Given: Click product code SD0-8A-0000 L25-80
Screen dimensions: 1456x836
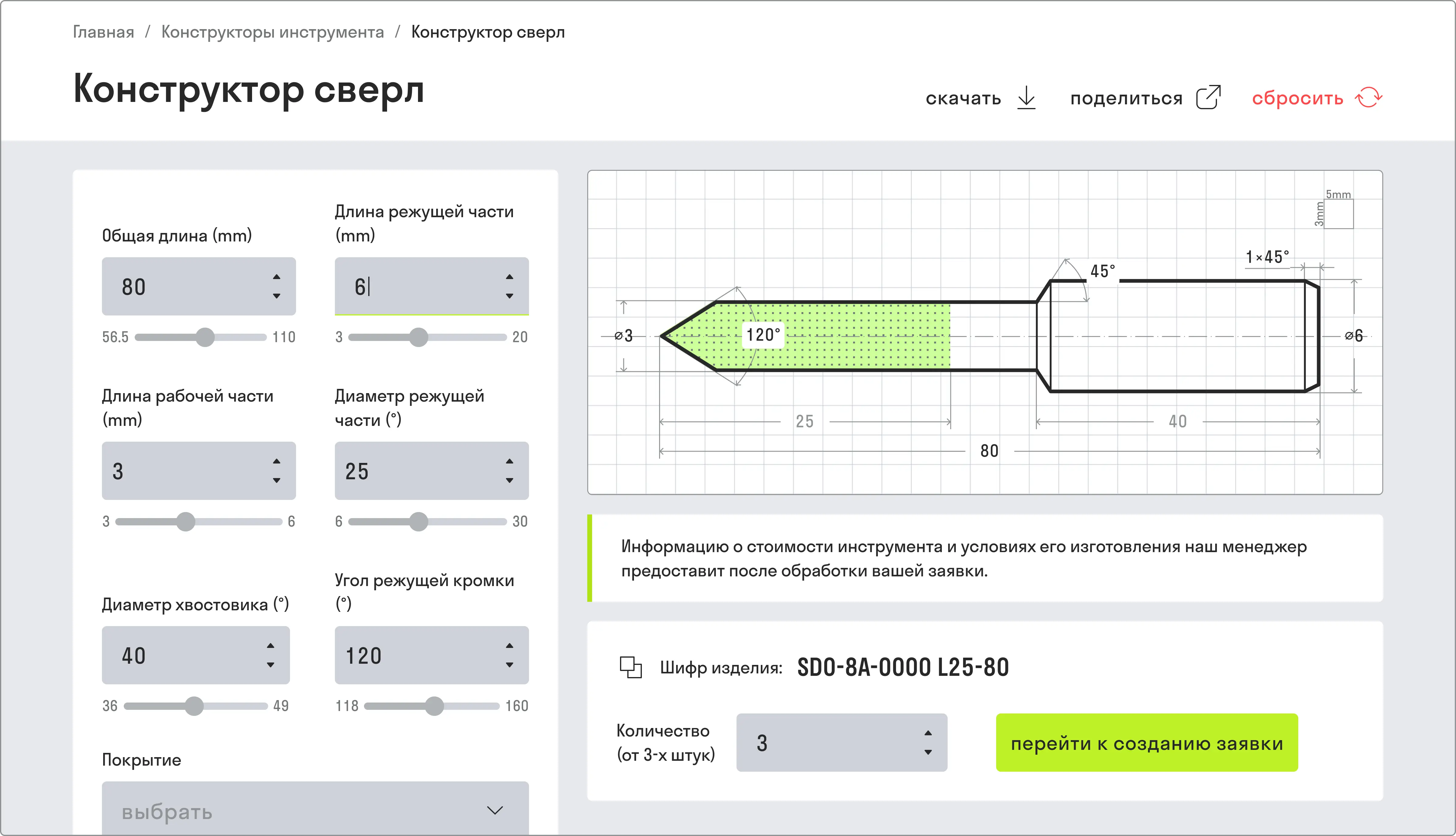Looking at the screenshot, I should click(x=903, y=667).
